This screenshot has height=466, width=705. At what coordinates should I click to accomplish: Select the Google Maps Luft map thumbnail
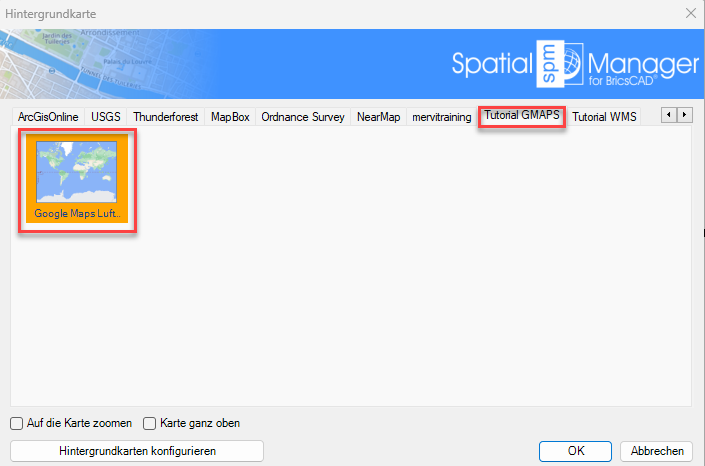coord(77,179)
